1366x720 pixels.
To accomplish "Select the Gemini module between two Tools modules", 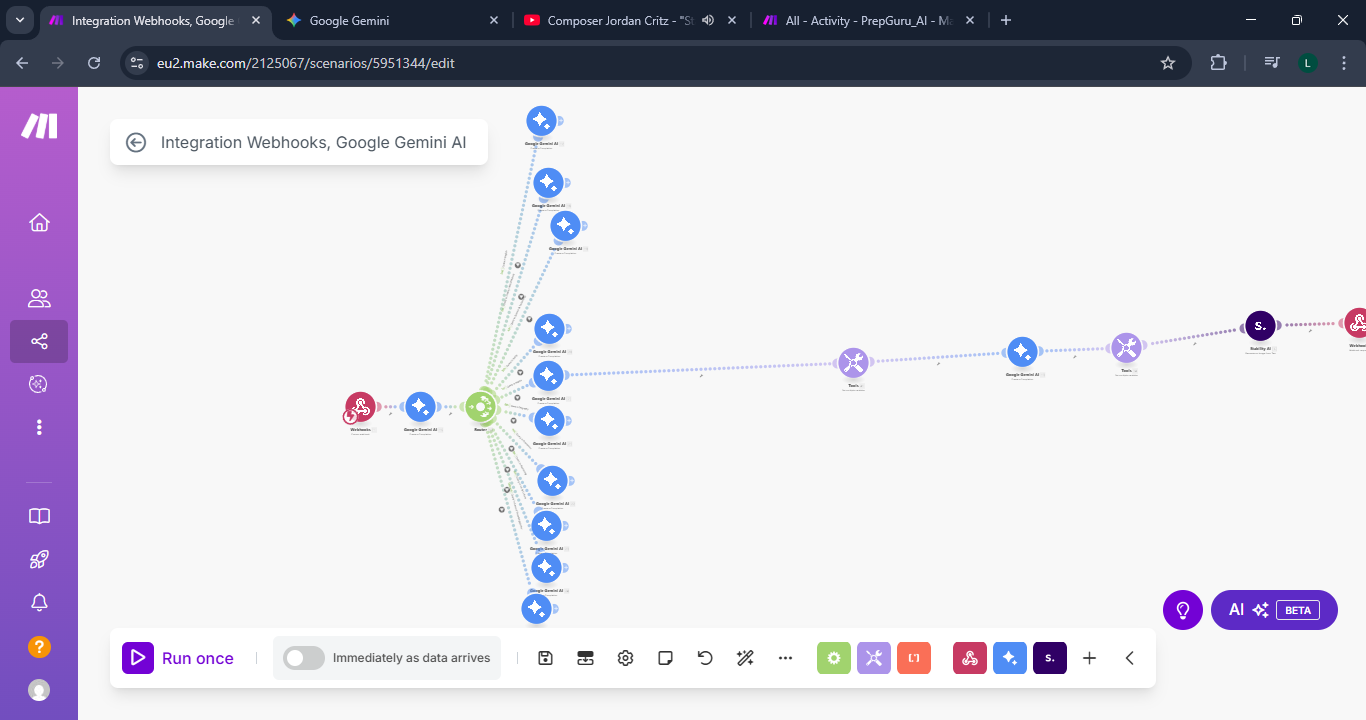I will [x=1021, y=352].
